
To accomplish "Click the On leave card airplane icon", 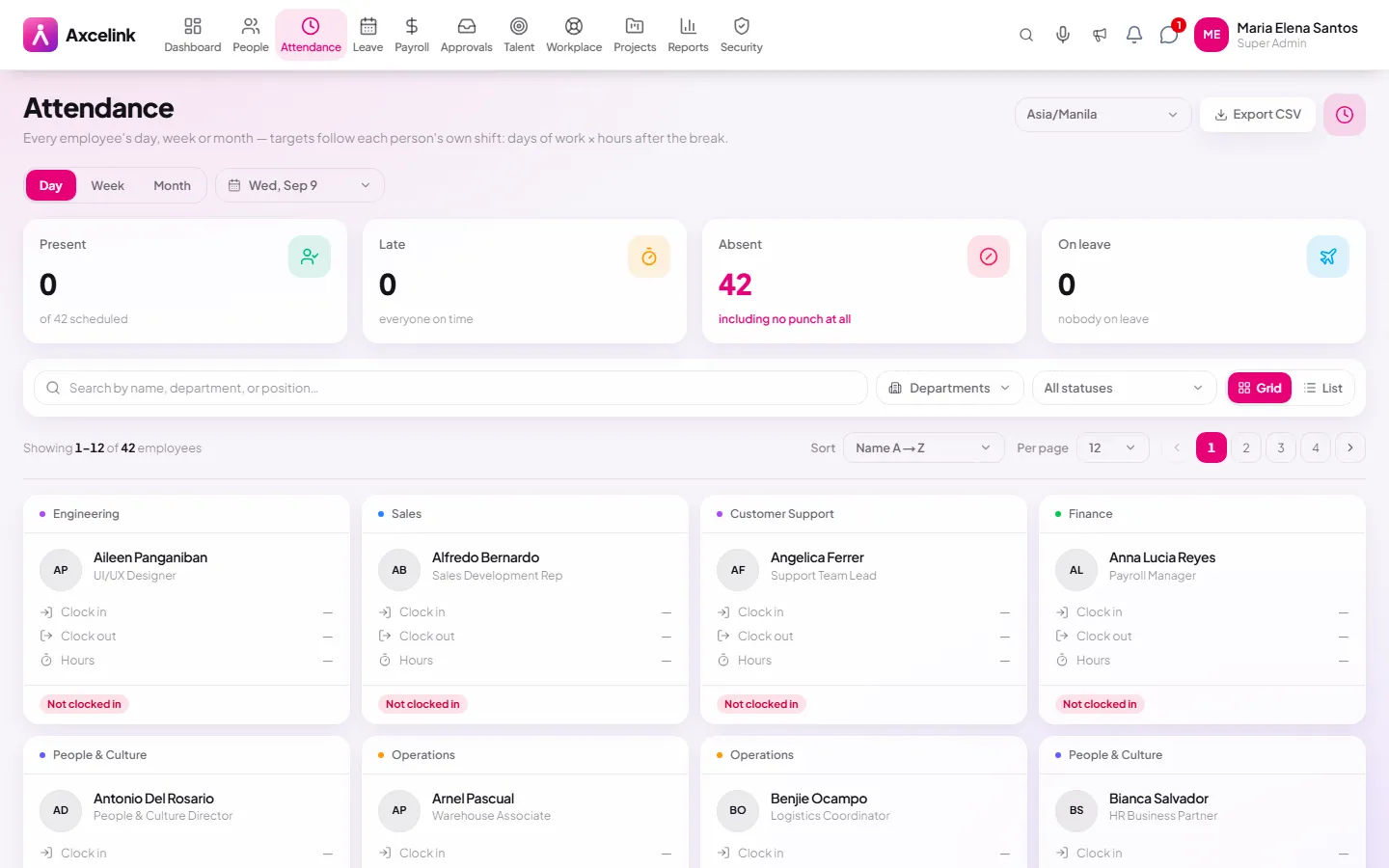I will (x=1328, y=257).
